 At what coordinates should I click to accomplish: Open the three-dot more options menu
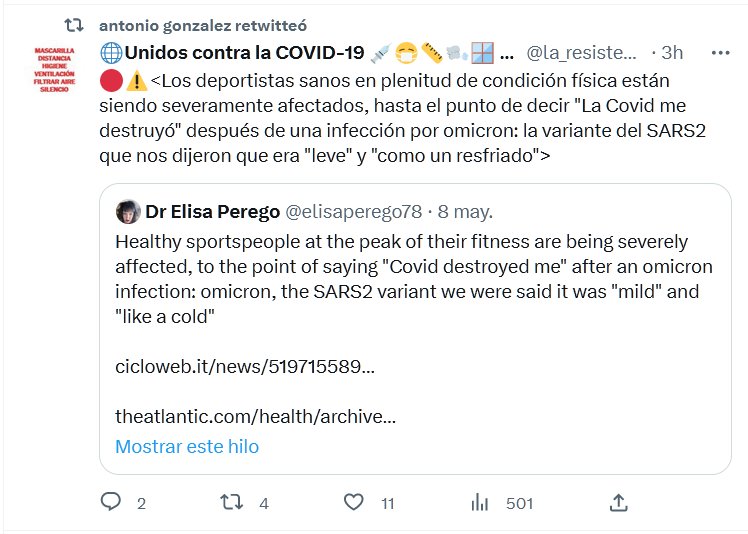(720, 52)
